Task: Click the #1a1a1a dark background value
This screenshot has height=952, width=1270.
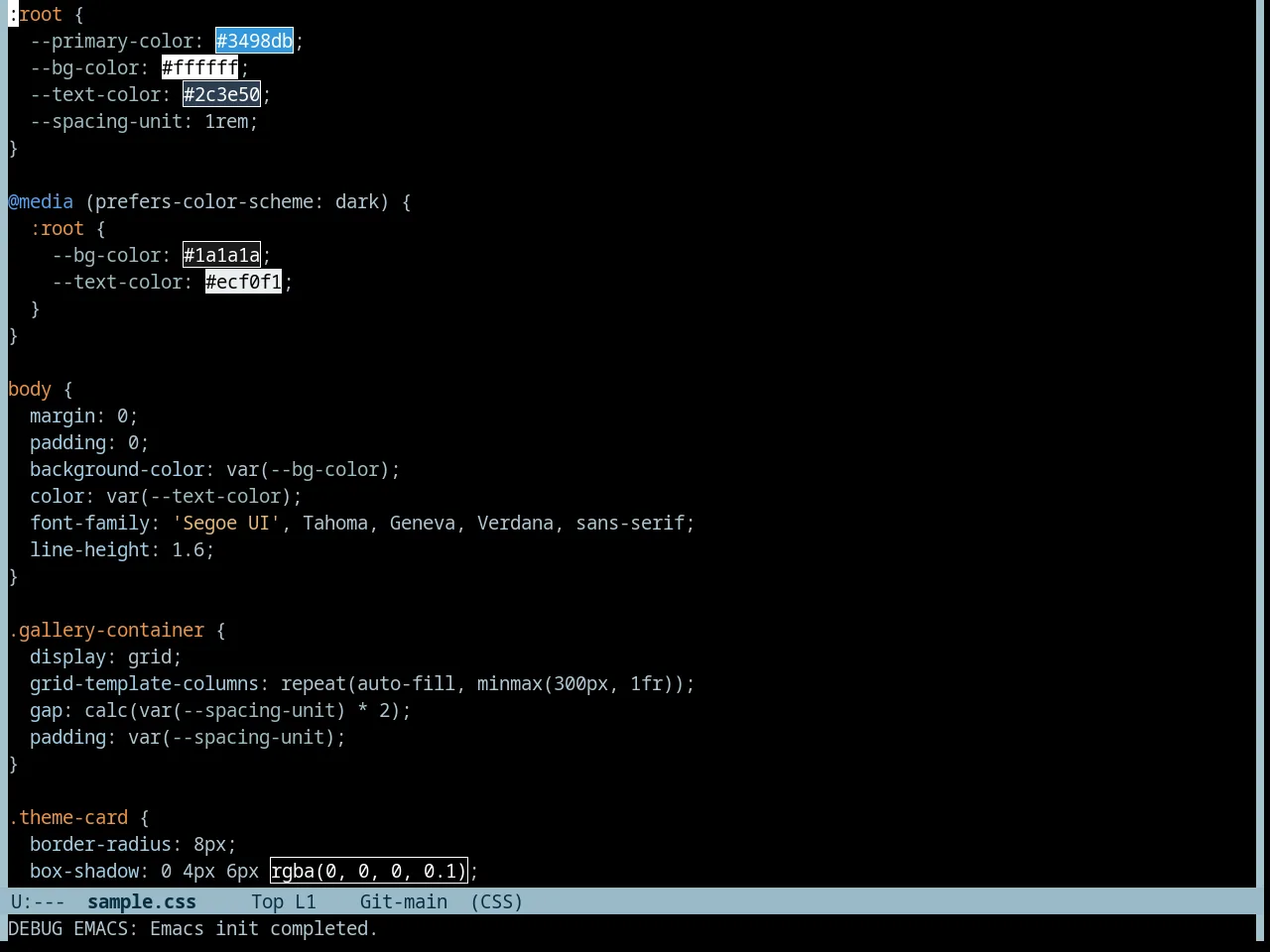Action: tap(221, 255)
